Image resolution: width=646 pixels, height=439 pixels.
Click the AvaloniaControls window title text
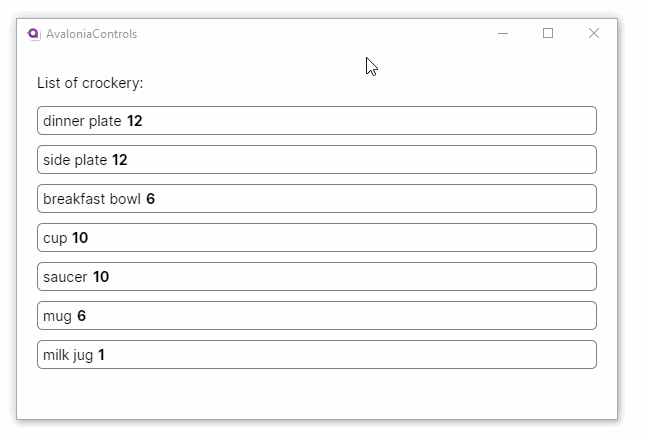(x=91, y=34)
